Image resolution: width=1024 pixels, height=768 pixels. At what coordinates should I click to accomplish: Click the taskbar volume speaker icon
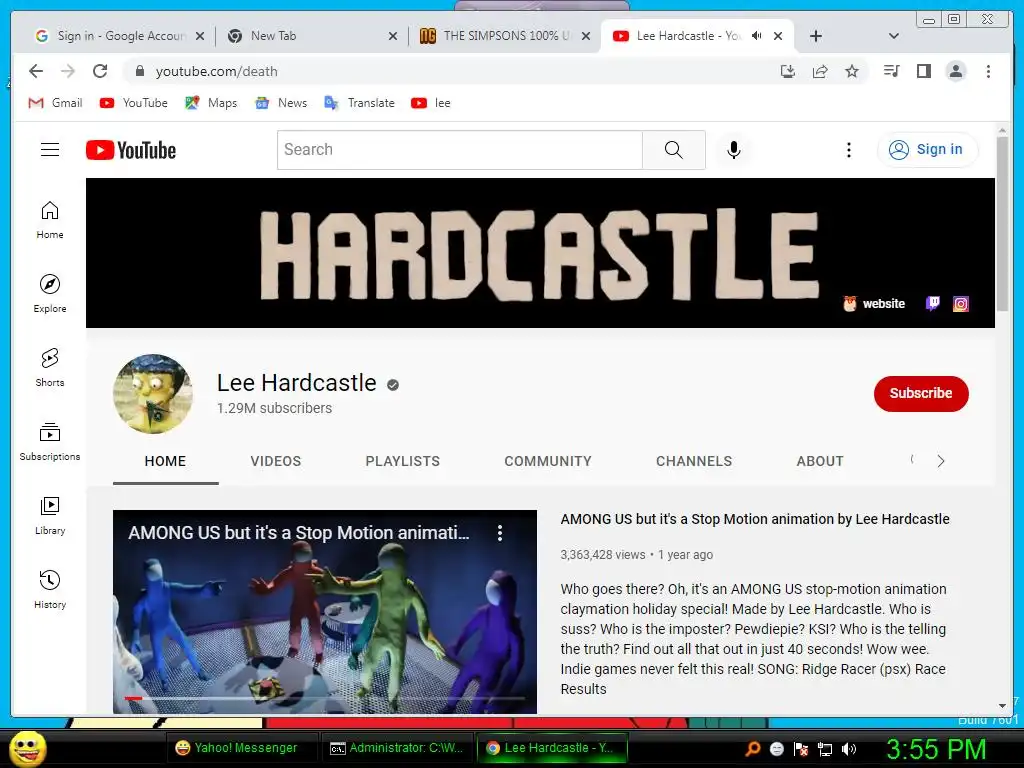(x=849, y=749)
